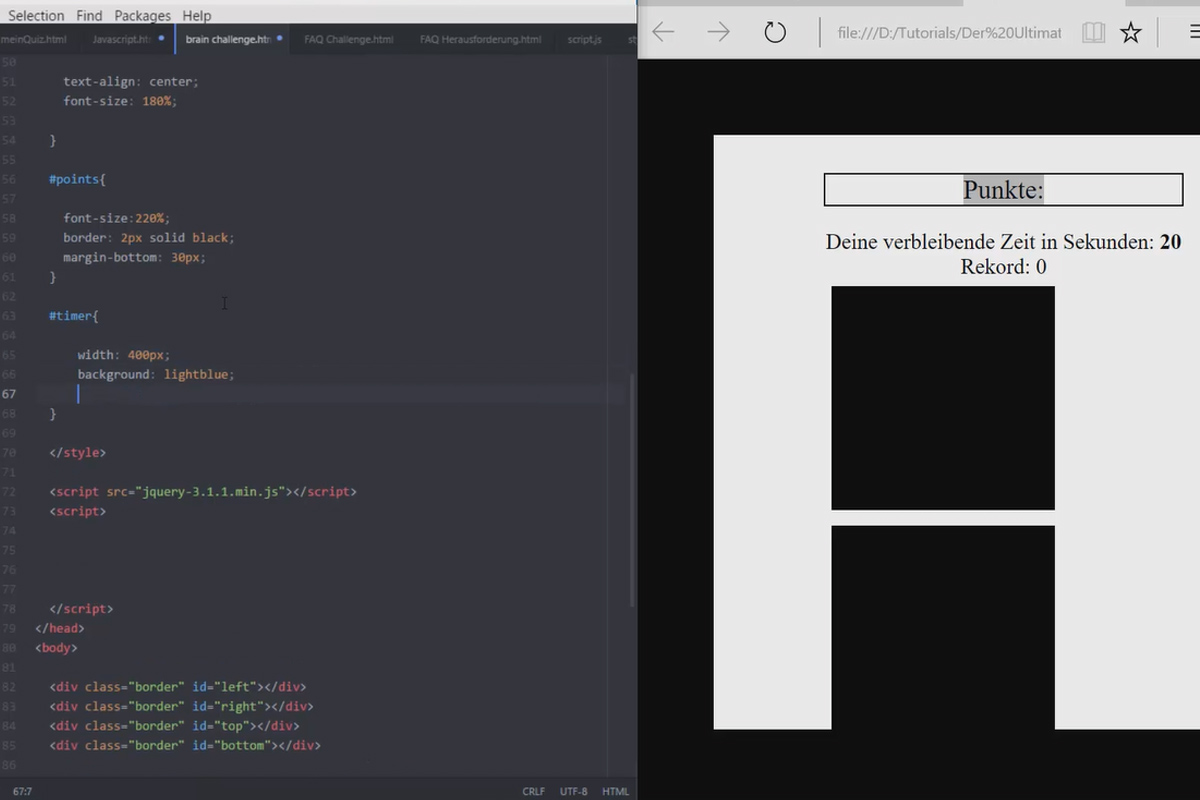Screen dimensions: 1200x800
Task: Click the '#timer{' selector line
Action: tap(74, 316)
